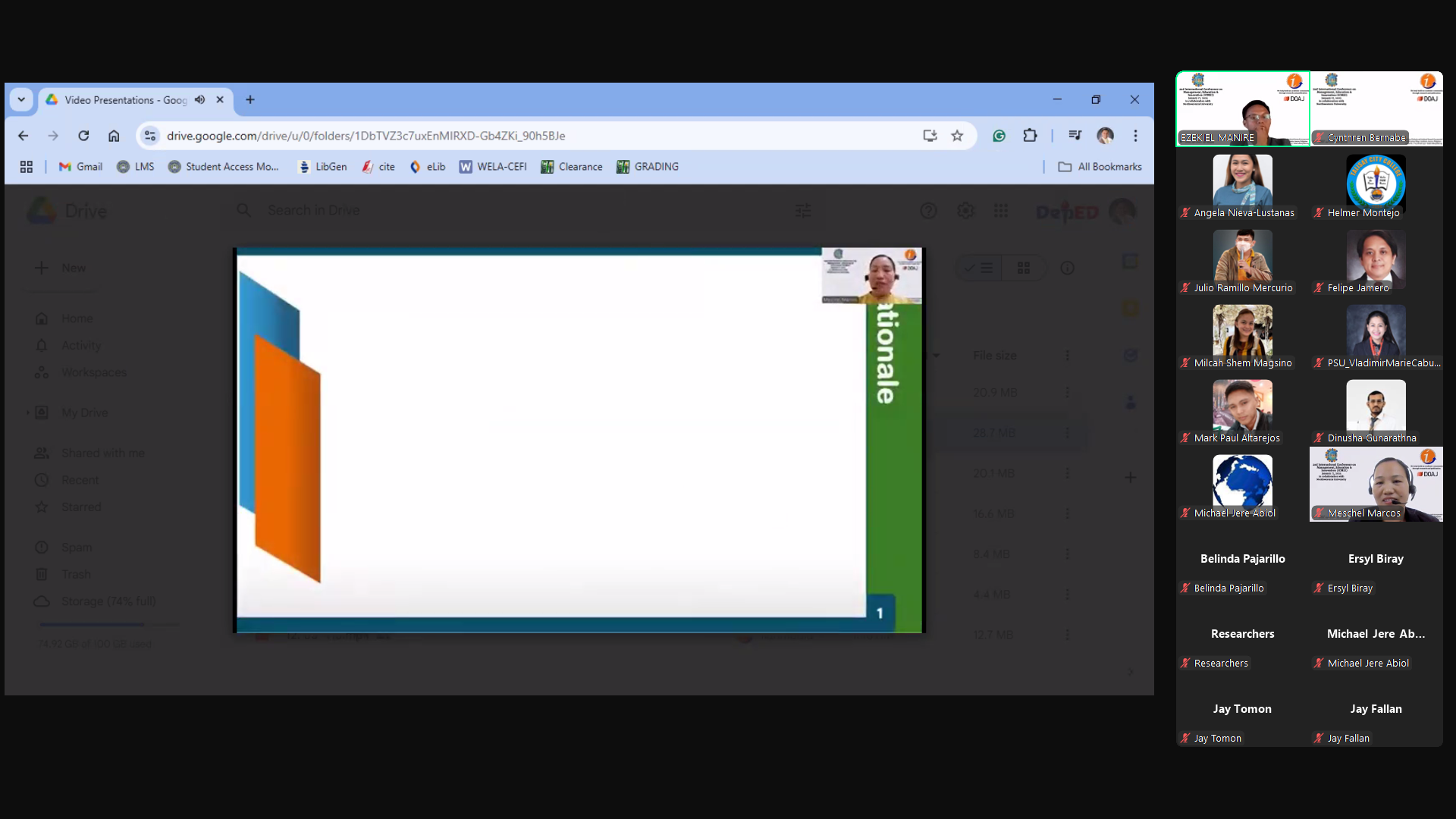
Task: Open a new browser tab
Action: point(250,99)
